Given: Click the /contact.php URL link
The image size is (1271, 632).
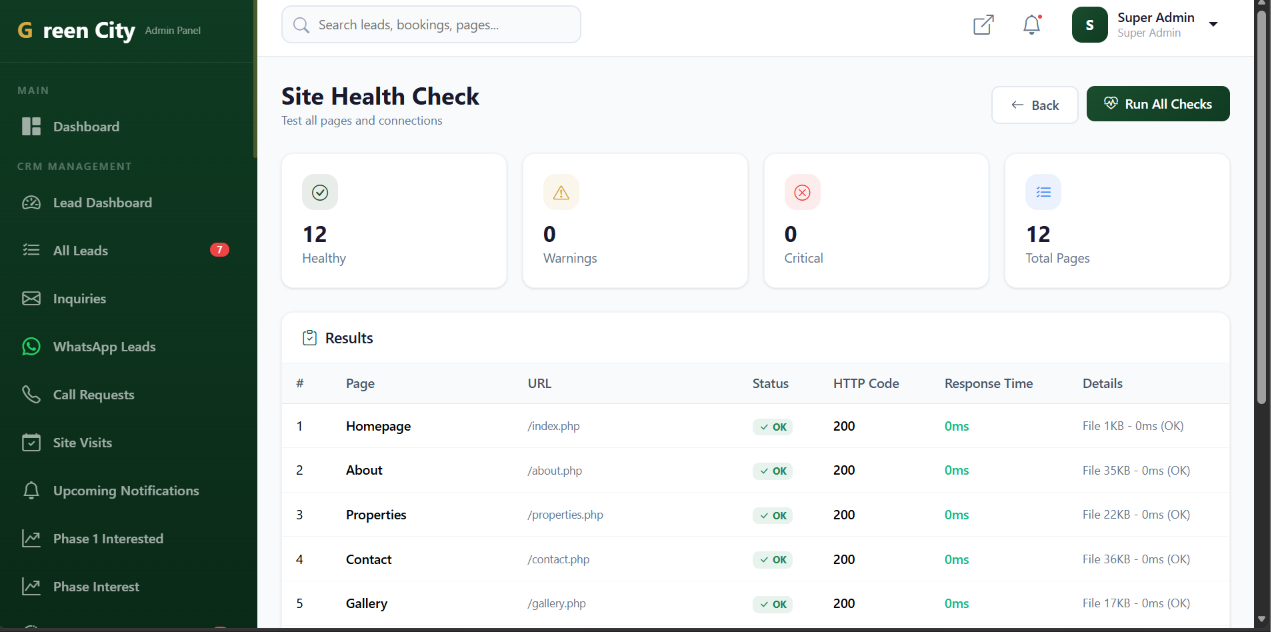Looking at the screenshot, I should [x=559, y=559].
